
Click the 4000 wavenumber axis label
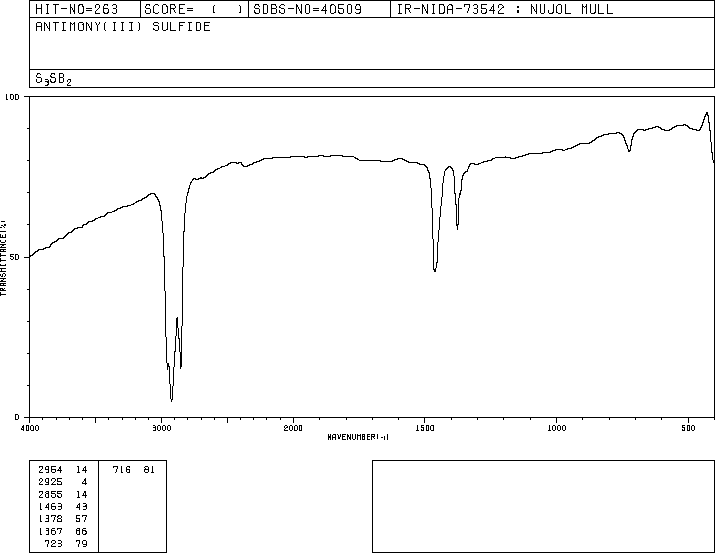tap(30, 428)
